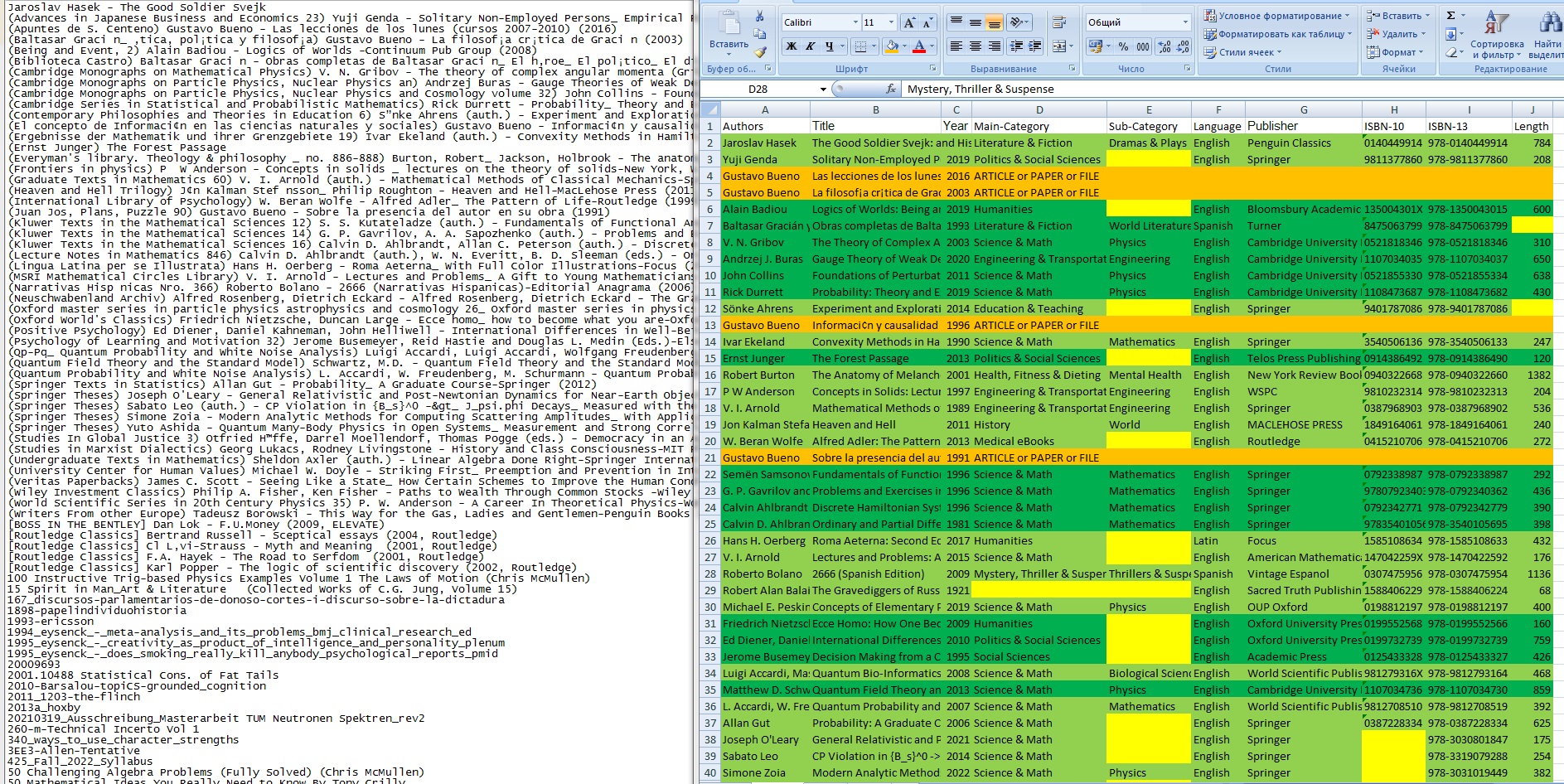Increase font size with the large A icon

(910, 22)
